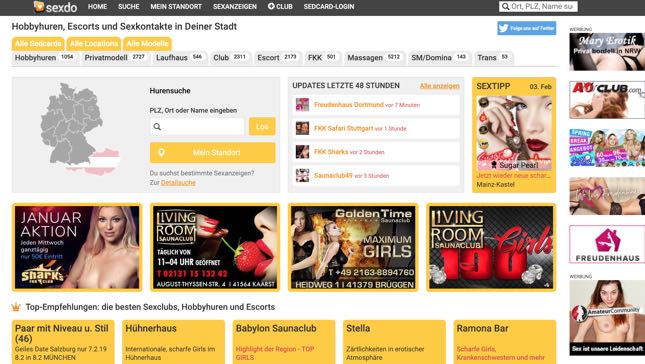The image size is (645, 364).
Task: Click the PLZ, Ort oder Name input
Action: pyautogui.click(x=197, y=127)
